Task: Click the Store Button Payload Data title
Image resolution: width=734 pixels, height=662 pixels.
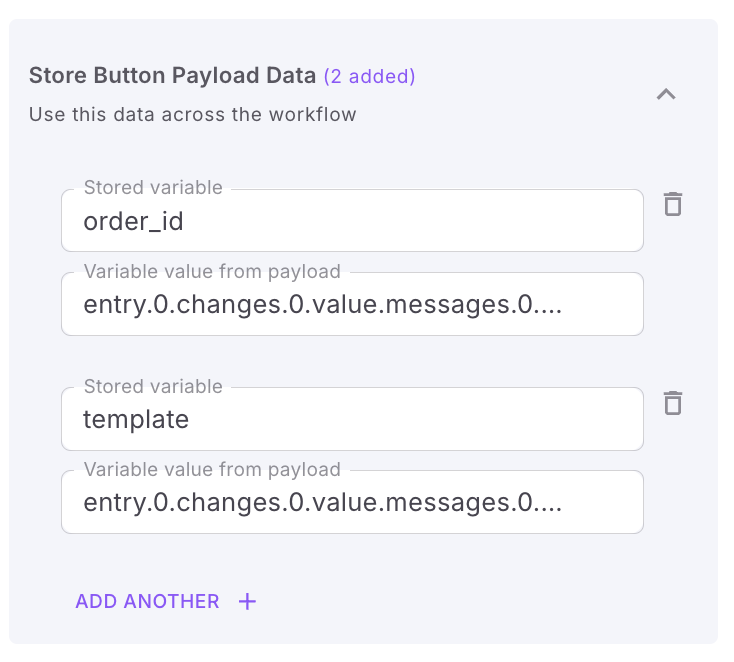Action: [172, 75]
